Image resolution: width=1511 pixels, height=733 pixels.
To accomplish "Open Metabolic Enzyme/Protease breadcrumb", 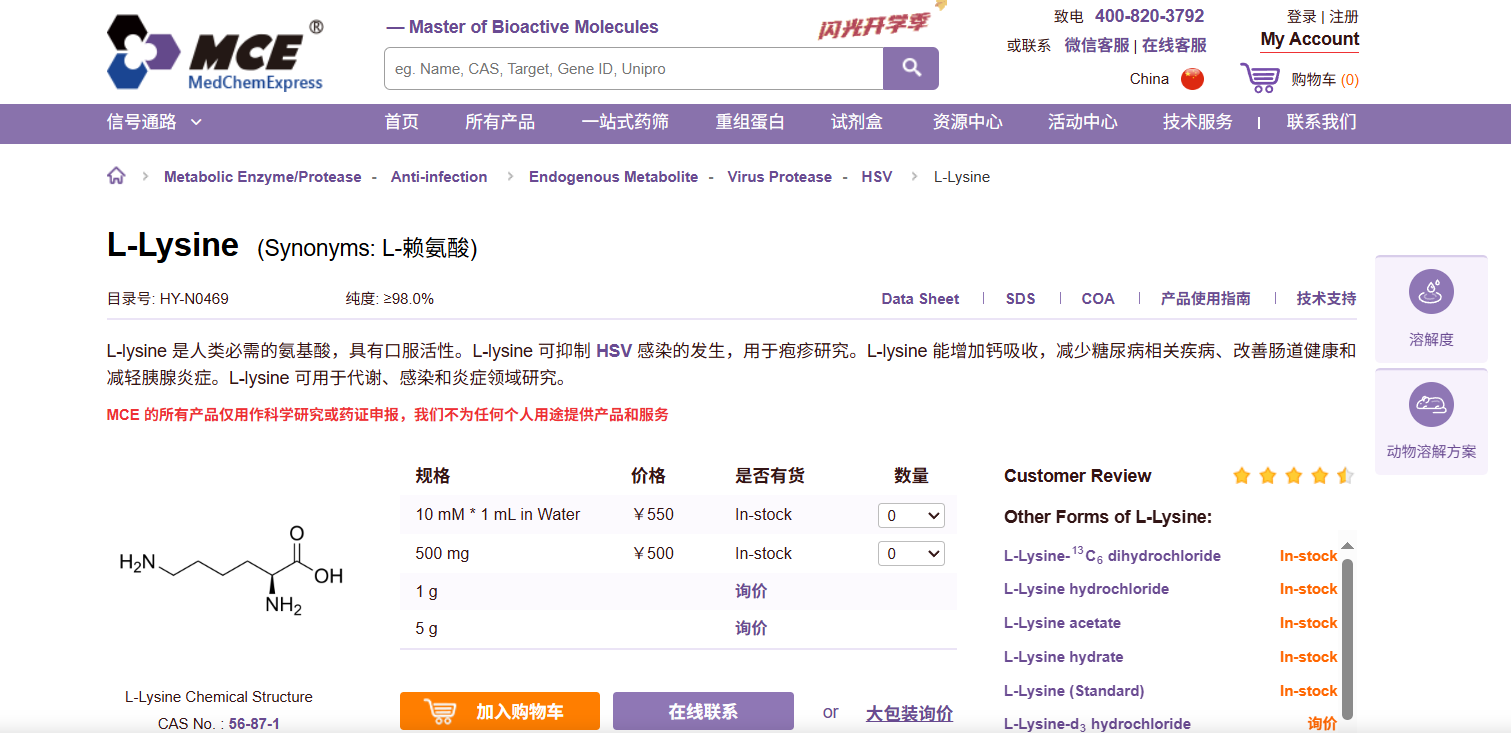I will (x=263, y=177).
